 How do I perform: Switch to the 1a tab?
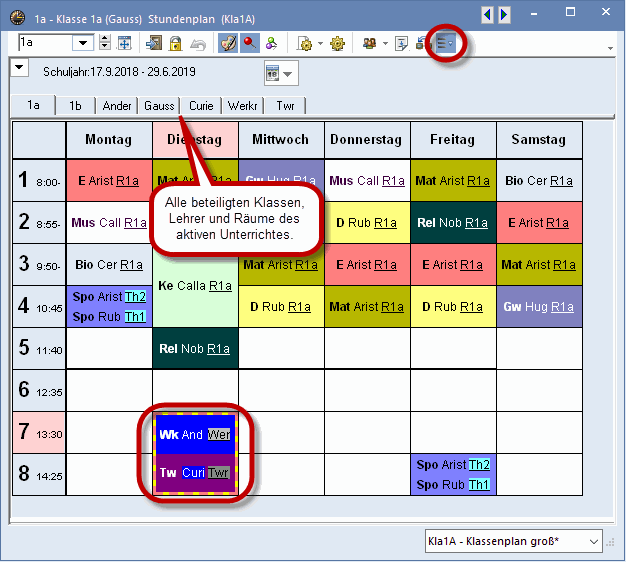[x=33, y=105]
